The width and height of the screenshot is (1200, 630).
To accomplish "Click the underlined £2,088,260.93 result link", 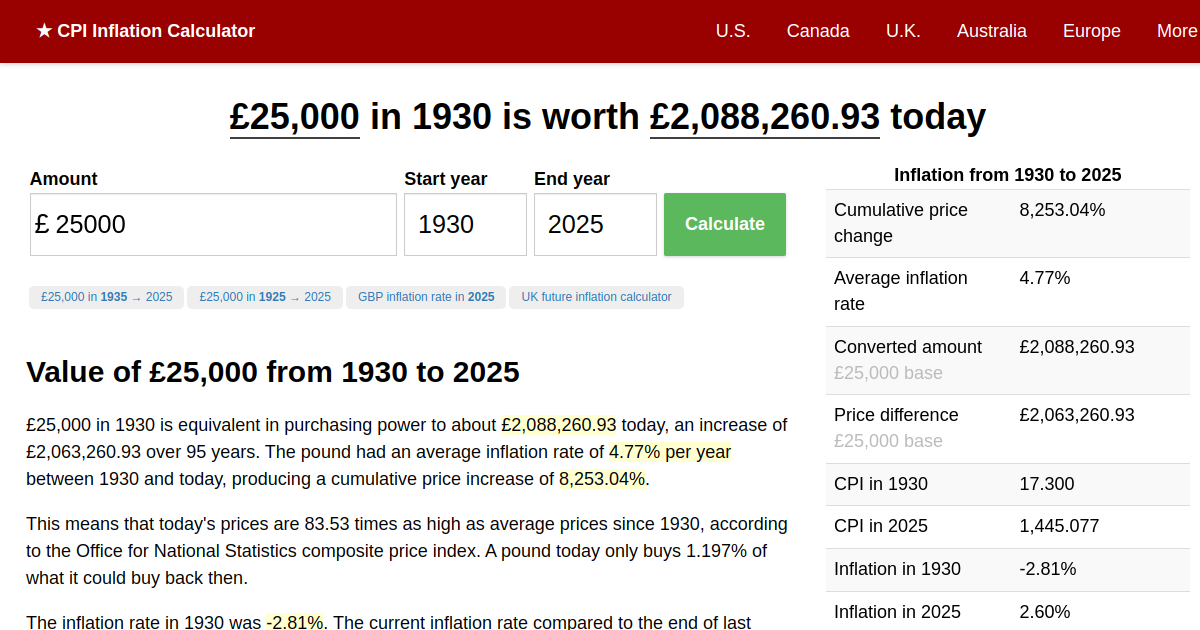I will (764, 117).
